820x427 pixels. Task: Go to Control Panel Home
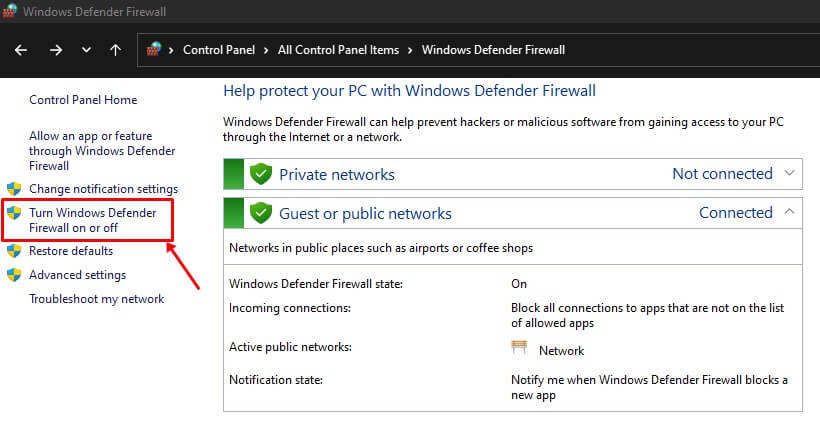coord(83,100)
